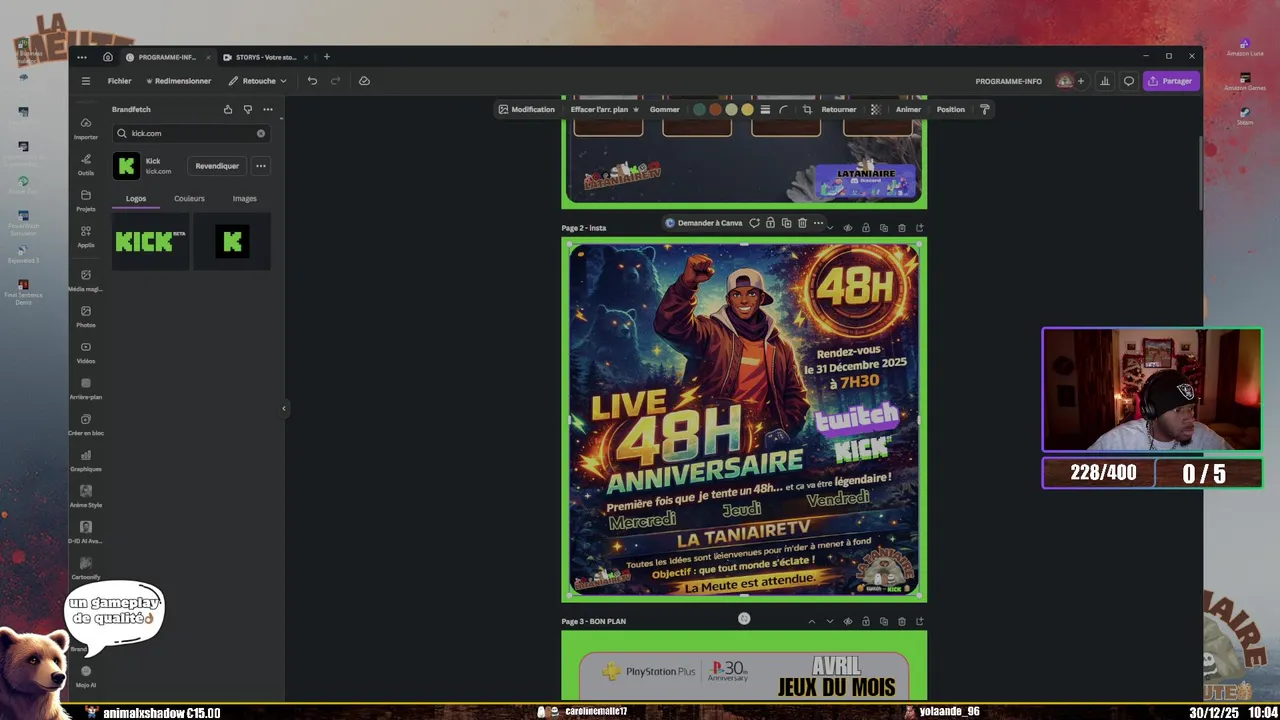
Task: Open the D-ID AI Avatars app
Action: coord(85,532)
